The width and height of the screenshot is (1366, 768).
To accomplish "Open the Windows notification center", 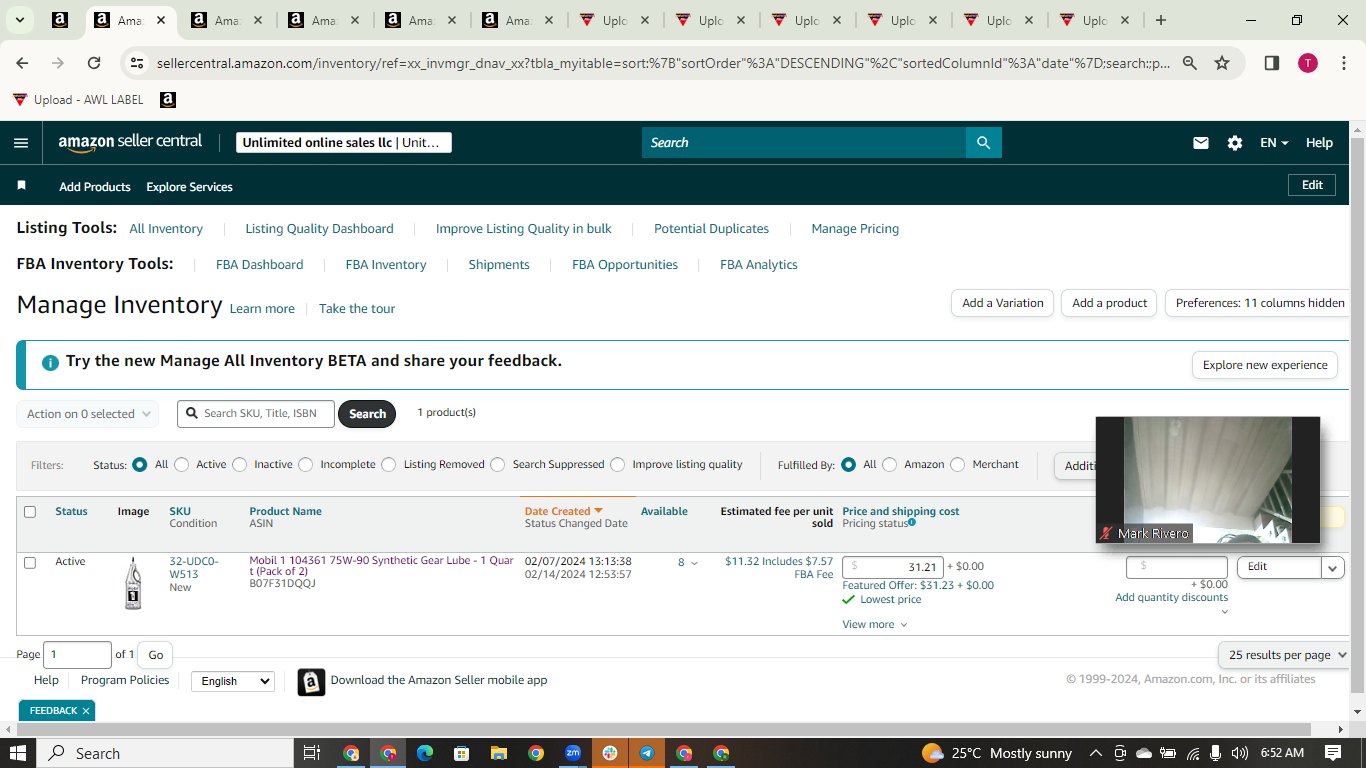I will click(x=1333, y=753).
